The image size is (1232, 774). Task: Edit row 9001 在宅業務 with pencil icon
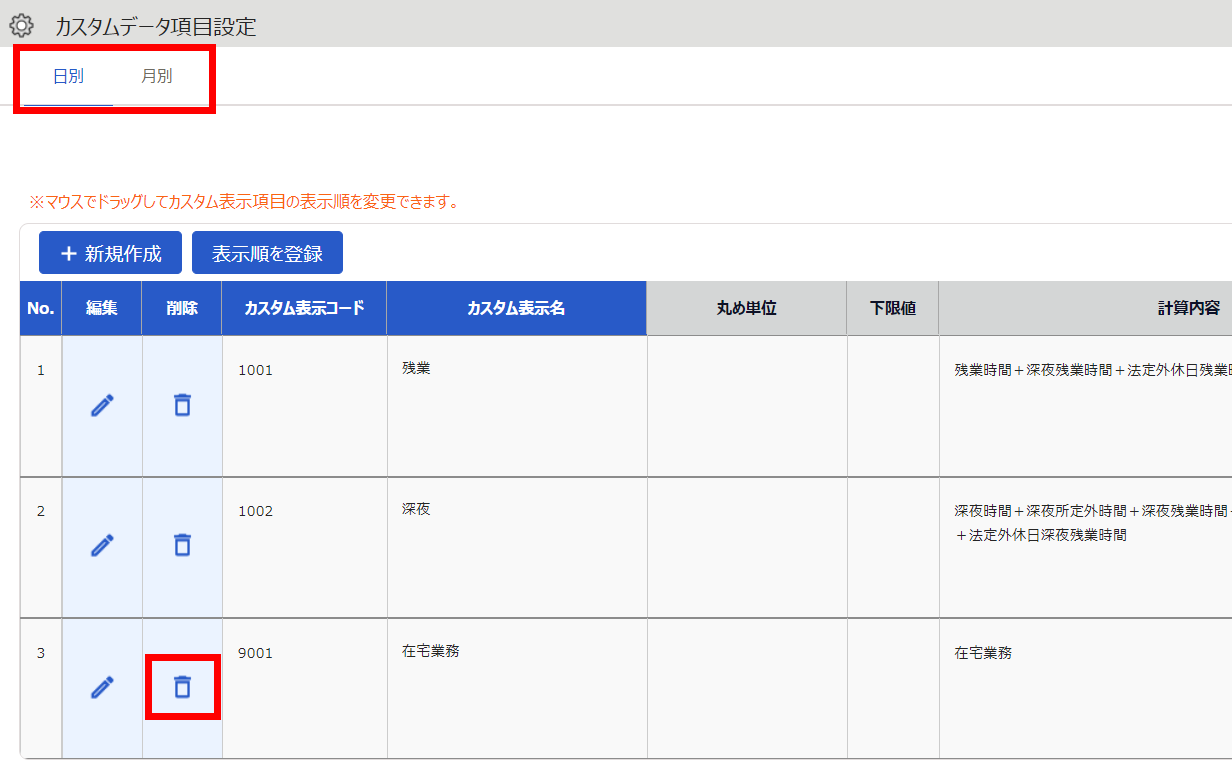click(x=102, y=687)
